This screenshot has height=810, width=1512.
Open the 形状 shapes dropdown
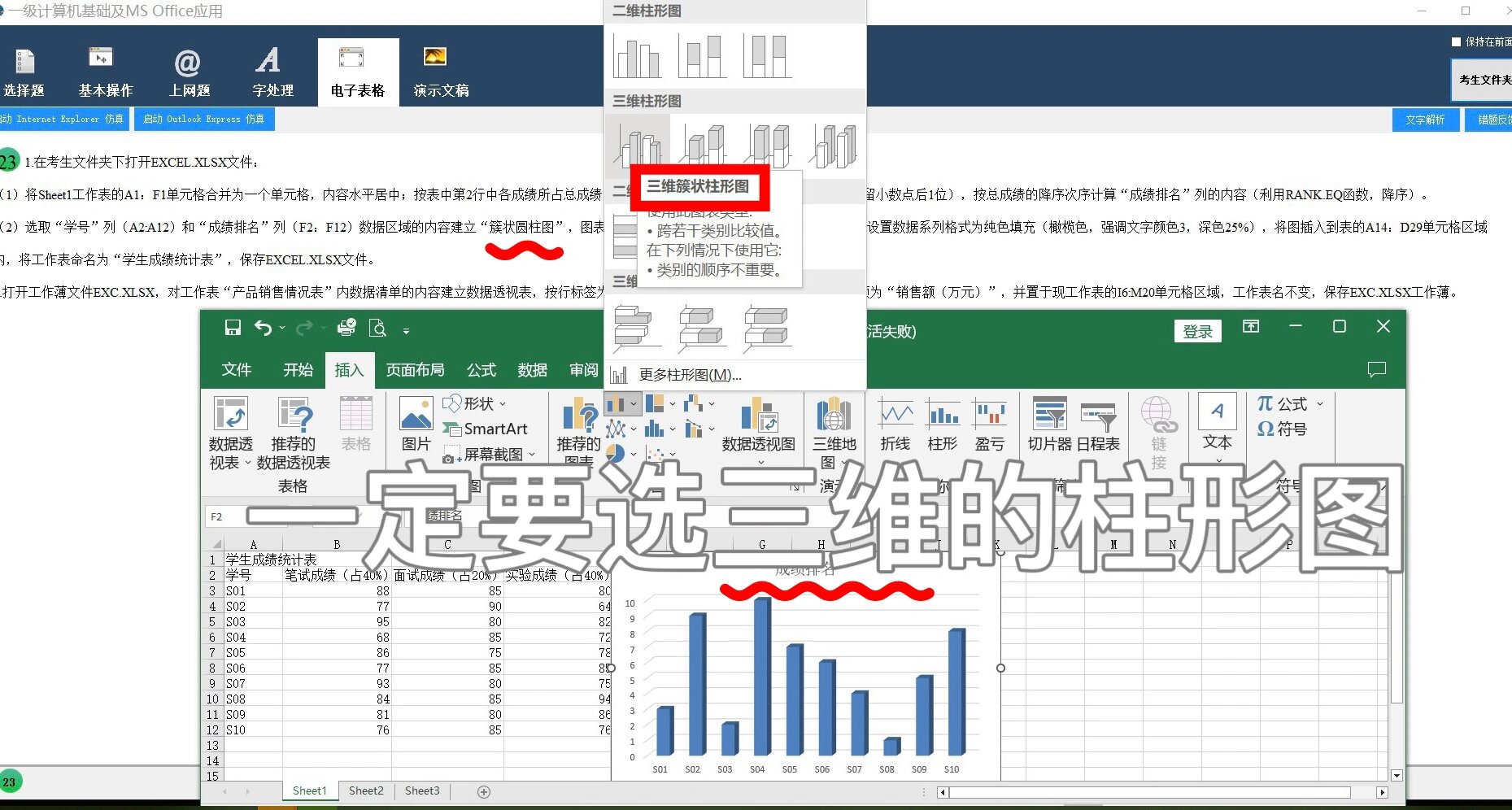point(477,403)
